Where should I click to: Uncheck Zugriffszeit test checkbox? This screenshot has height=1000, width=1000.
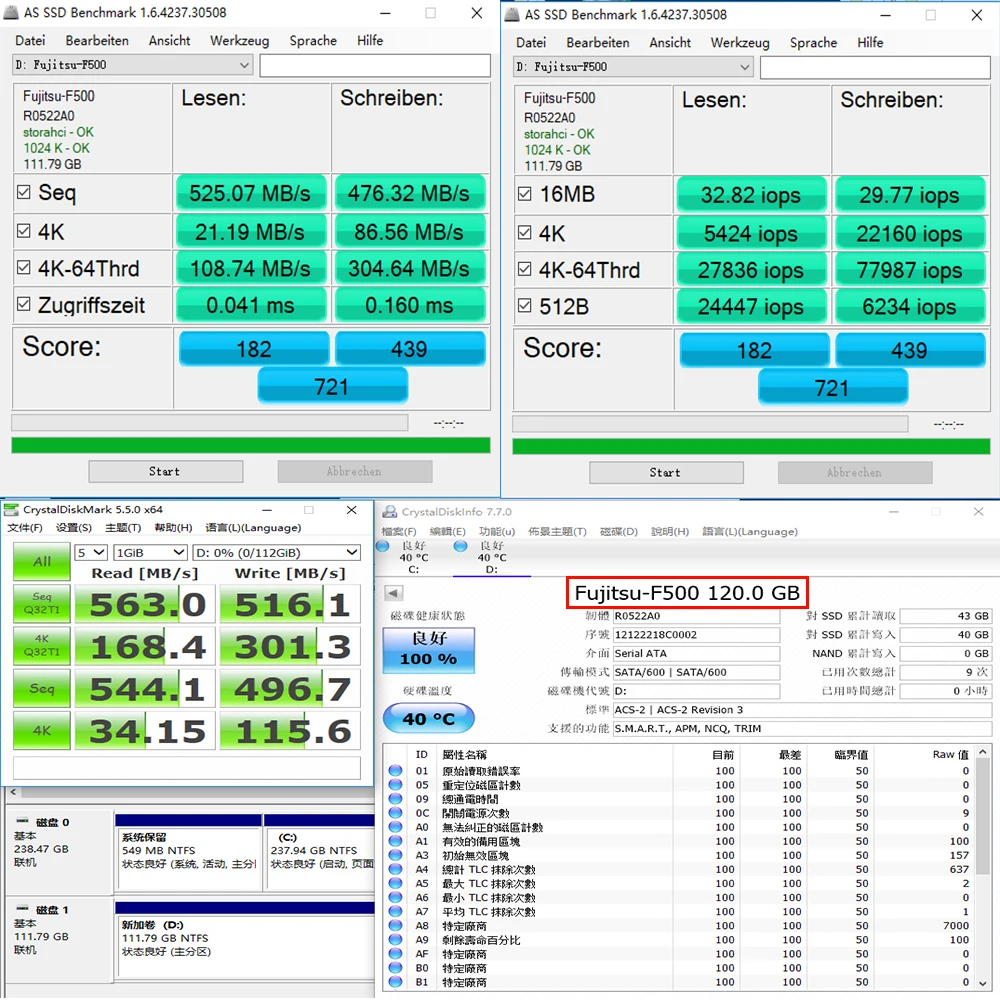[24, 304]
